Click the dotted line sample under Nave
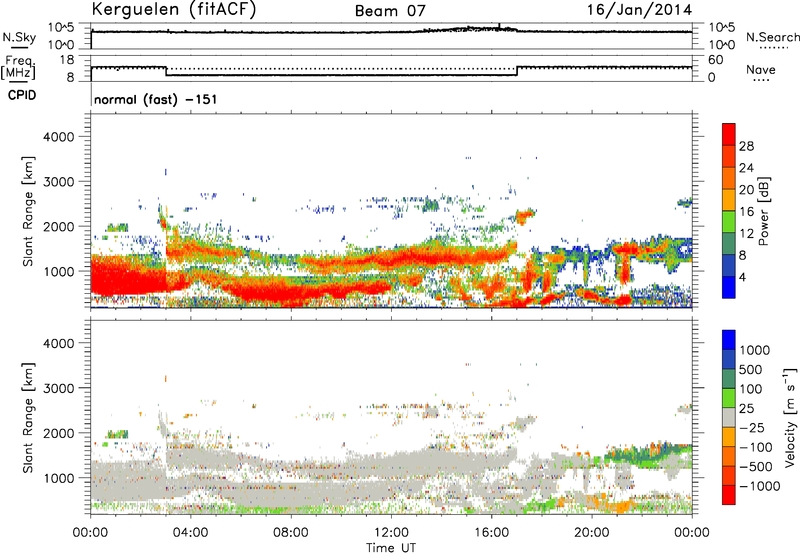800x554 pixels. pos(761,81)
